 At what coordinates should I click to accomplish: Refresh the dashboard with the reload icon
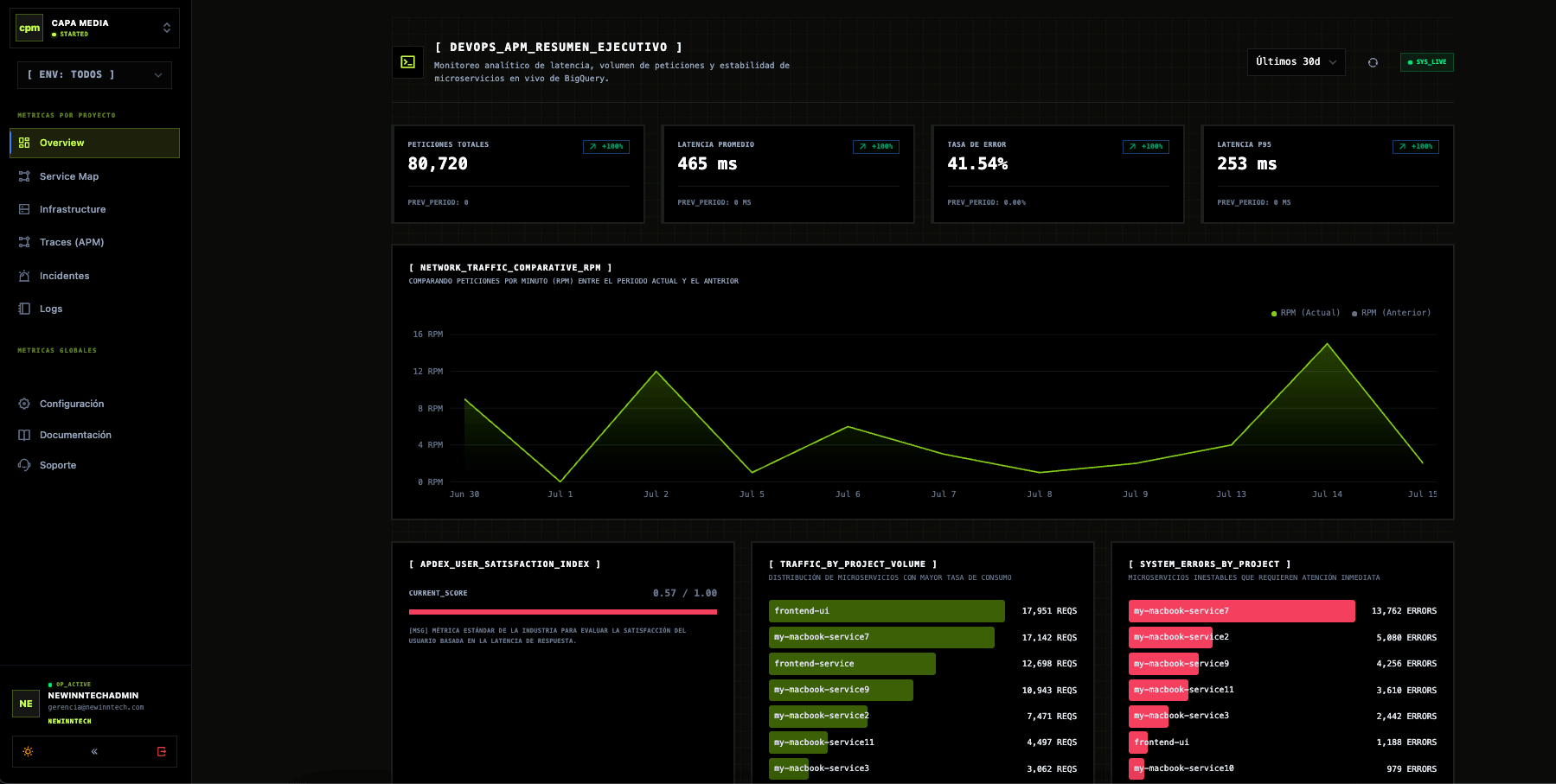[x=1373, y=62]
